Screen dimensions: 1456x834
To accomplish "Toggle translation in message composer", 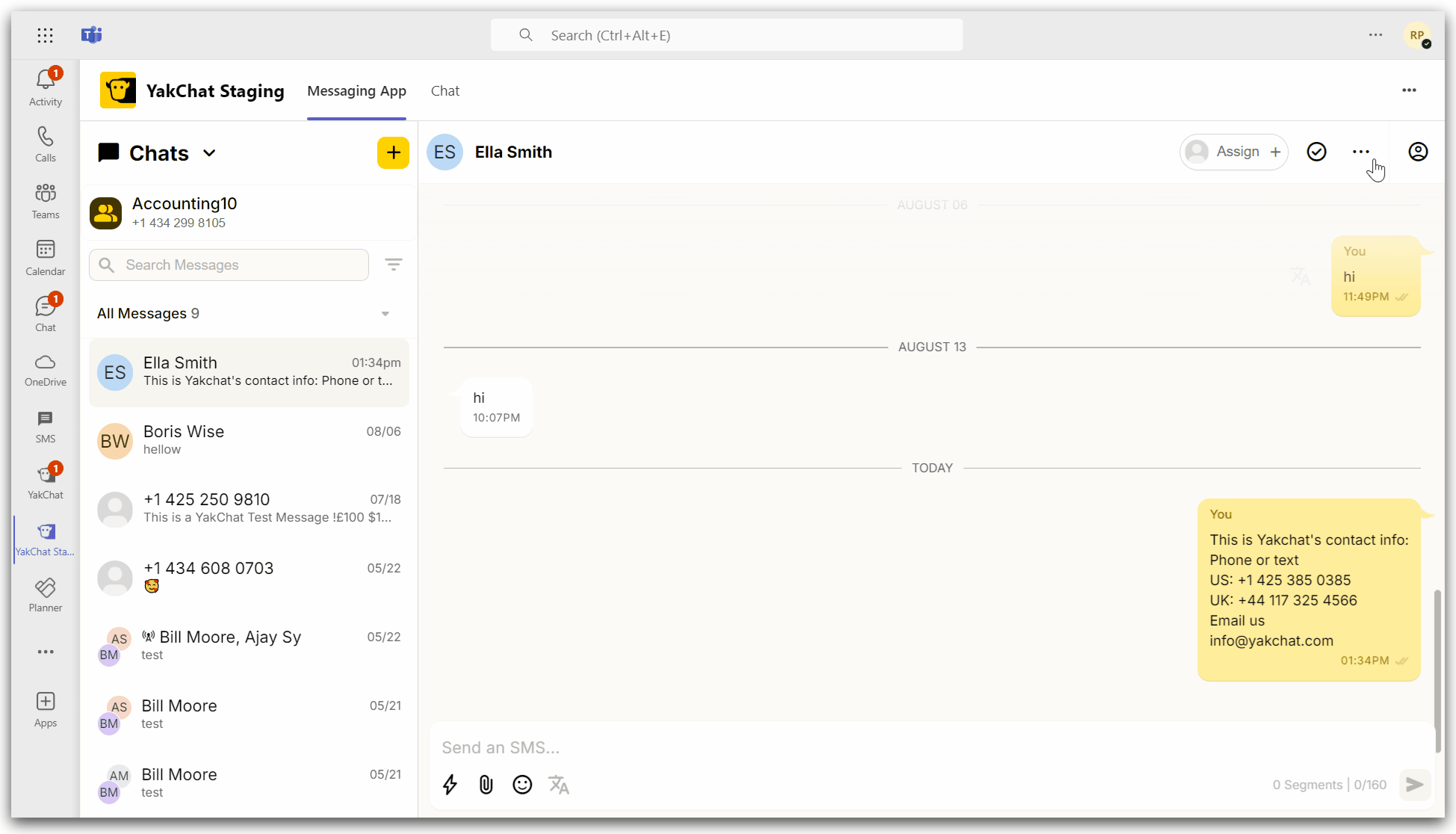I will click(x=559, y=785).
